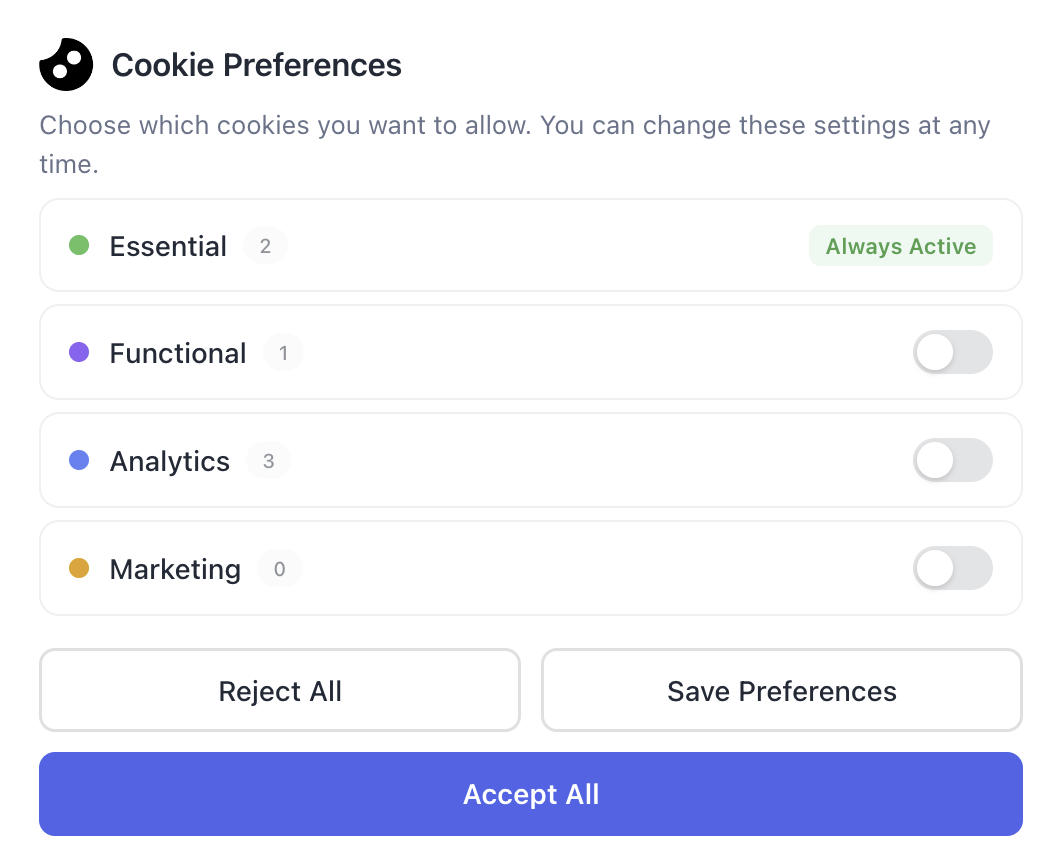Click the Functional count badge showing 1
This screenshot has width=1048, height=866.
(x=283, y=352)
